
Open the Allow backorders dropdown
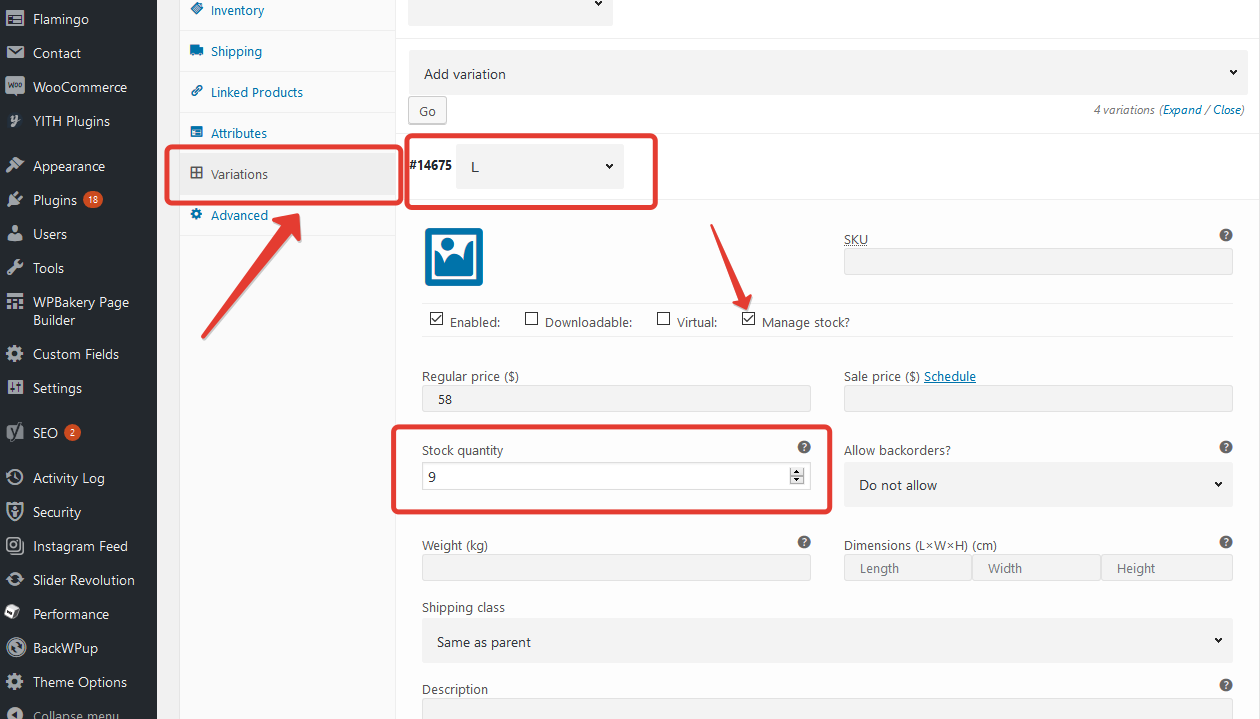pos(1038,485)
